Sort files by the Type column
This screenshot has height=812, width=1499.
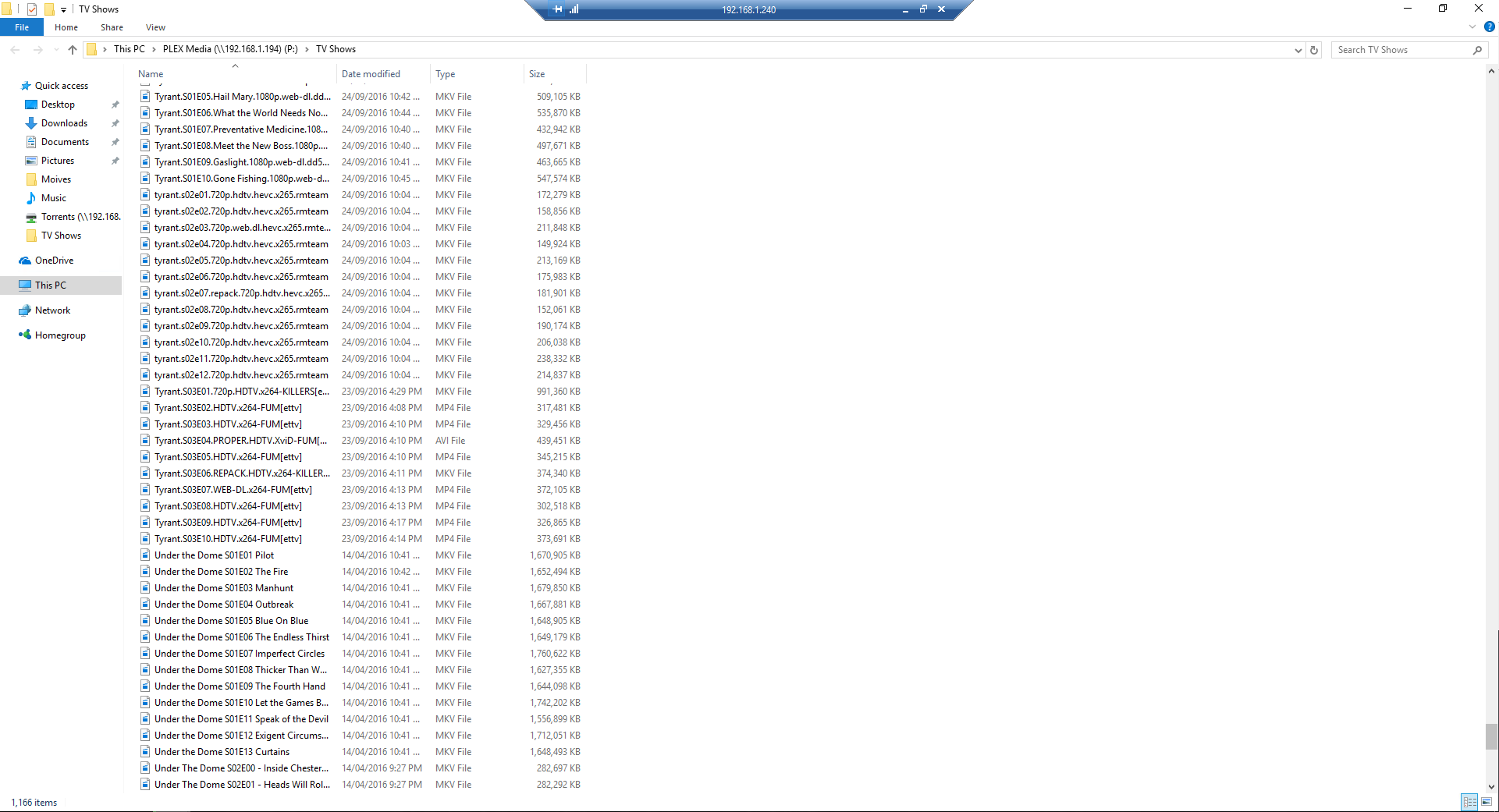click(x=477, y=74)
